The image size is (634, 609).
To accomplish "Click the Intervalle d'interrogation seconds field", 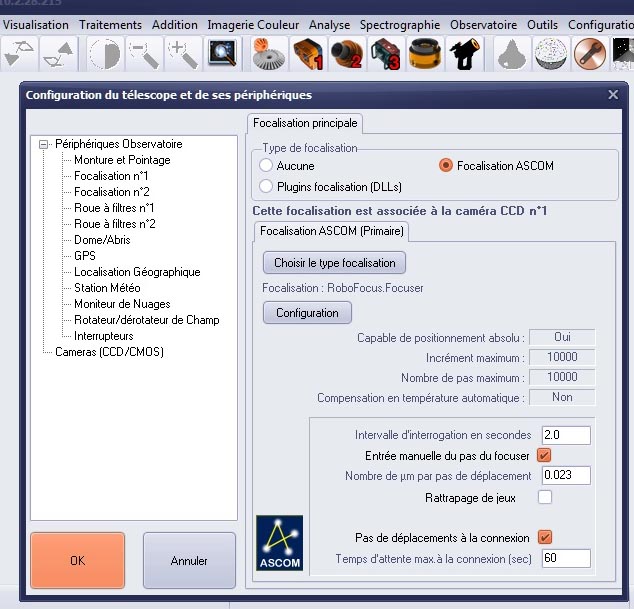I will (x=565, y=435).
